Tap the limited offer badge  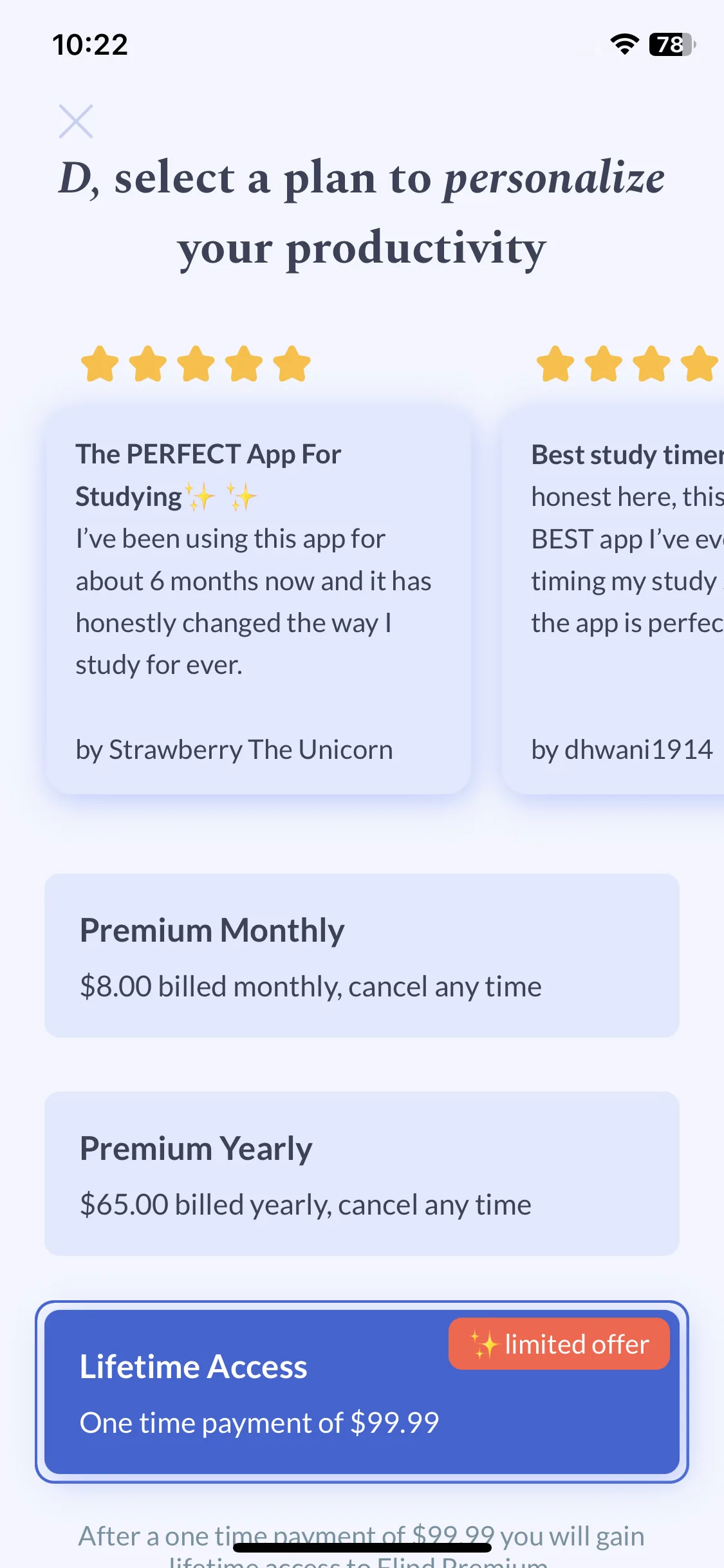(559, 1344)
